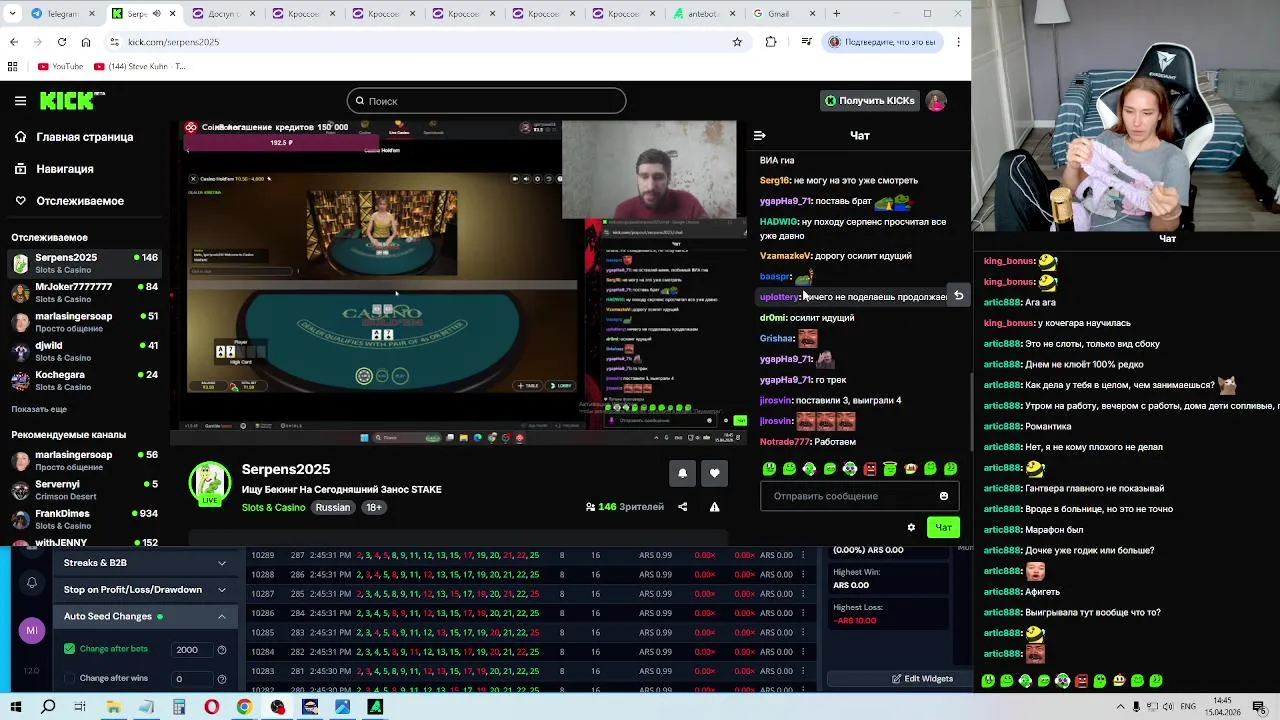This screenshot has width=1280, height=720.
Task: Toggle the Change after wins checkbox
Action: tap(69, 679)
